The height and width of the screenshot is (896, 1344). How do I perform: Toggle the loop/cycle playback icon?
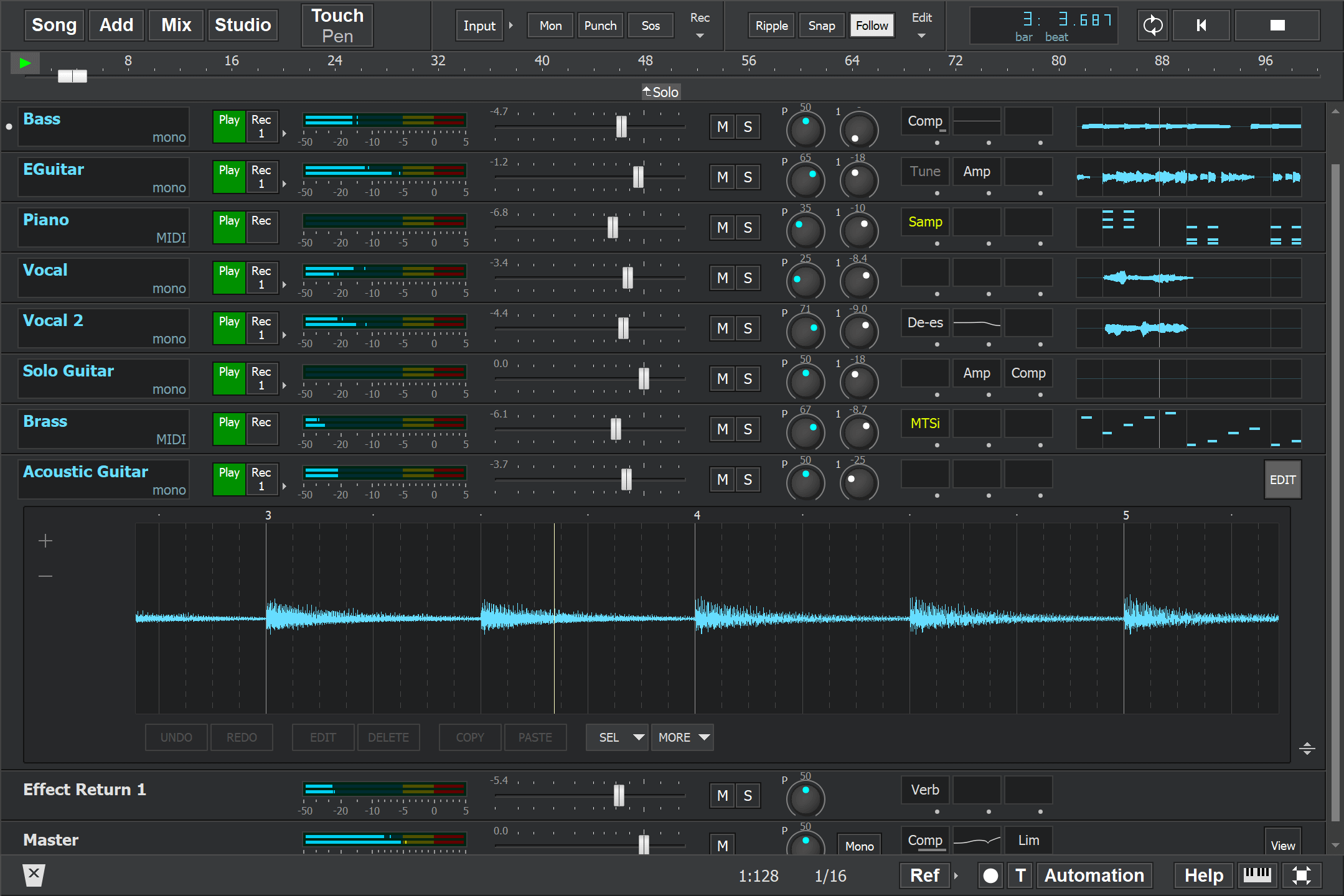coord(1152,26)
